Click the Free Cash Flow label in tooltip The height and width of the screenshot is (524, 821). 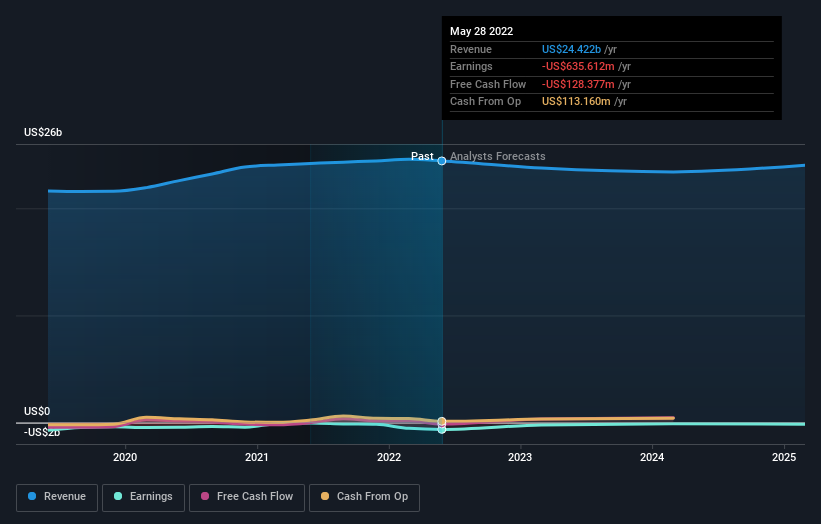488,84
